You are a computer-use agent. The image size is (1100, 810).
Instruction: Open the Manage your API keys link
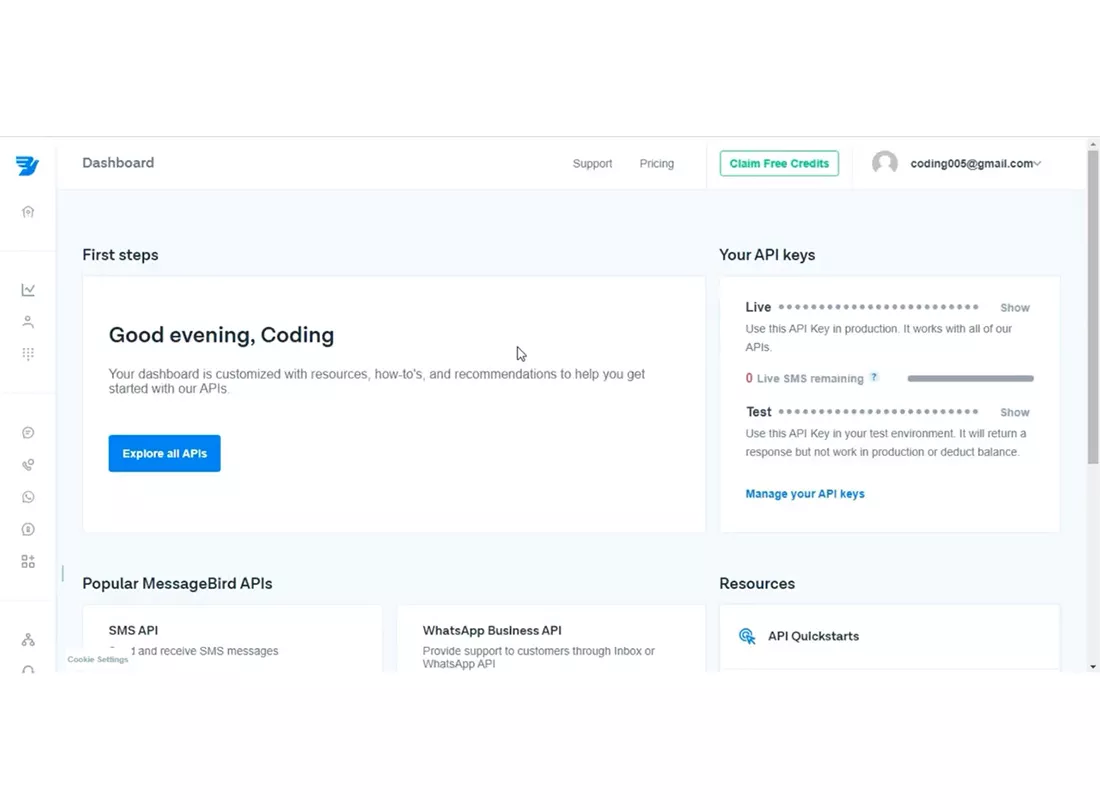click(x=805, y=494)
